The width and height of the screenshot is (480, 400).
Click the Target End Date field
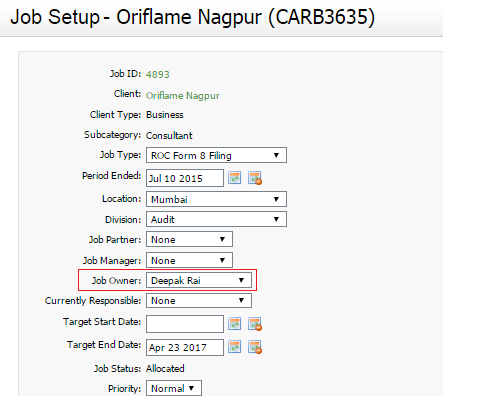point(185,347)
